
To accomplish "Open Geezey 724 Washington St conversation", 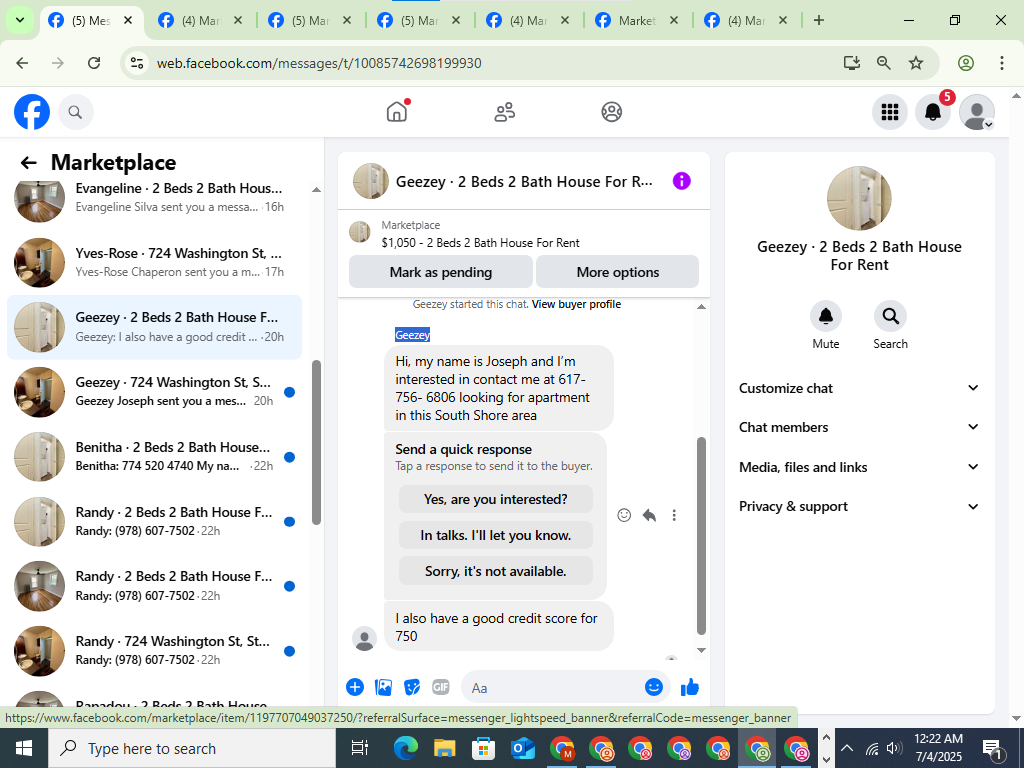I will (155, 392).
